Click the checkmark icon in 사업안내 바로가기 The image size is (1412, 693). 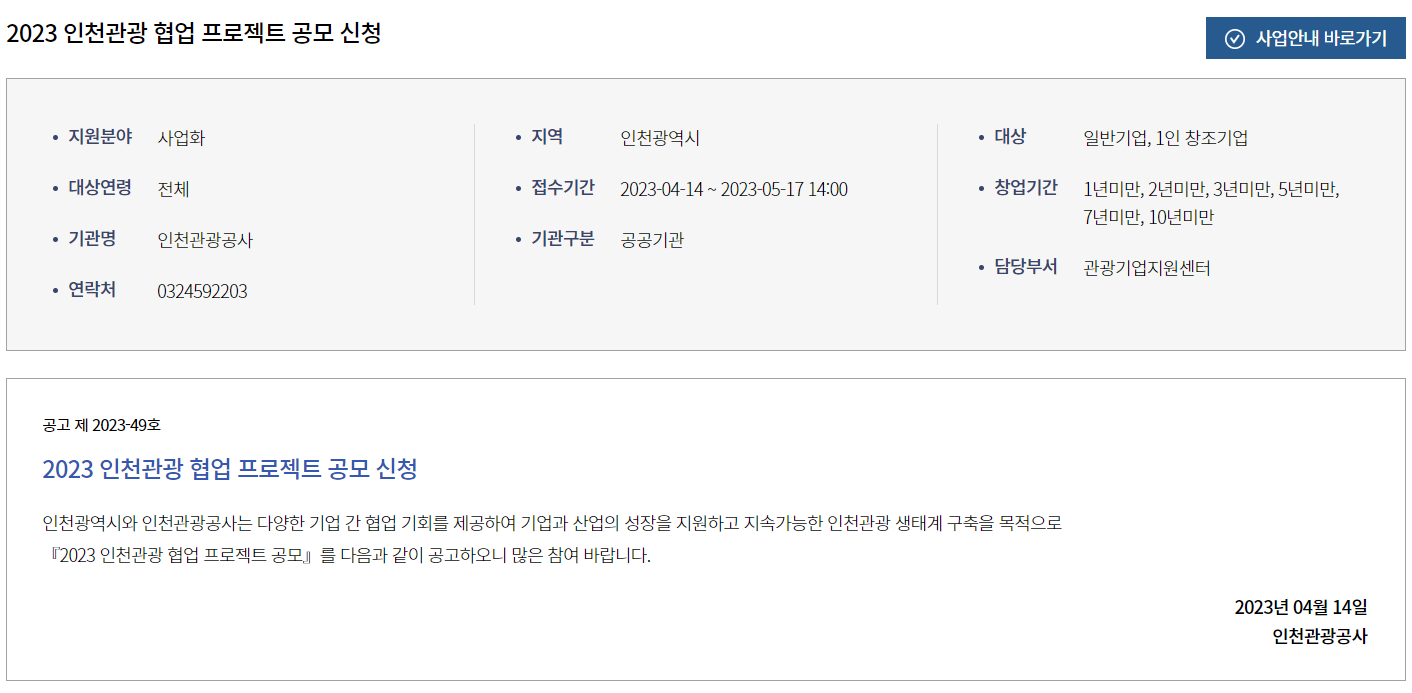1235,39
